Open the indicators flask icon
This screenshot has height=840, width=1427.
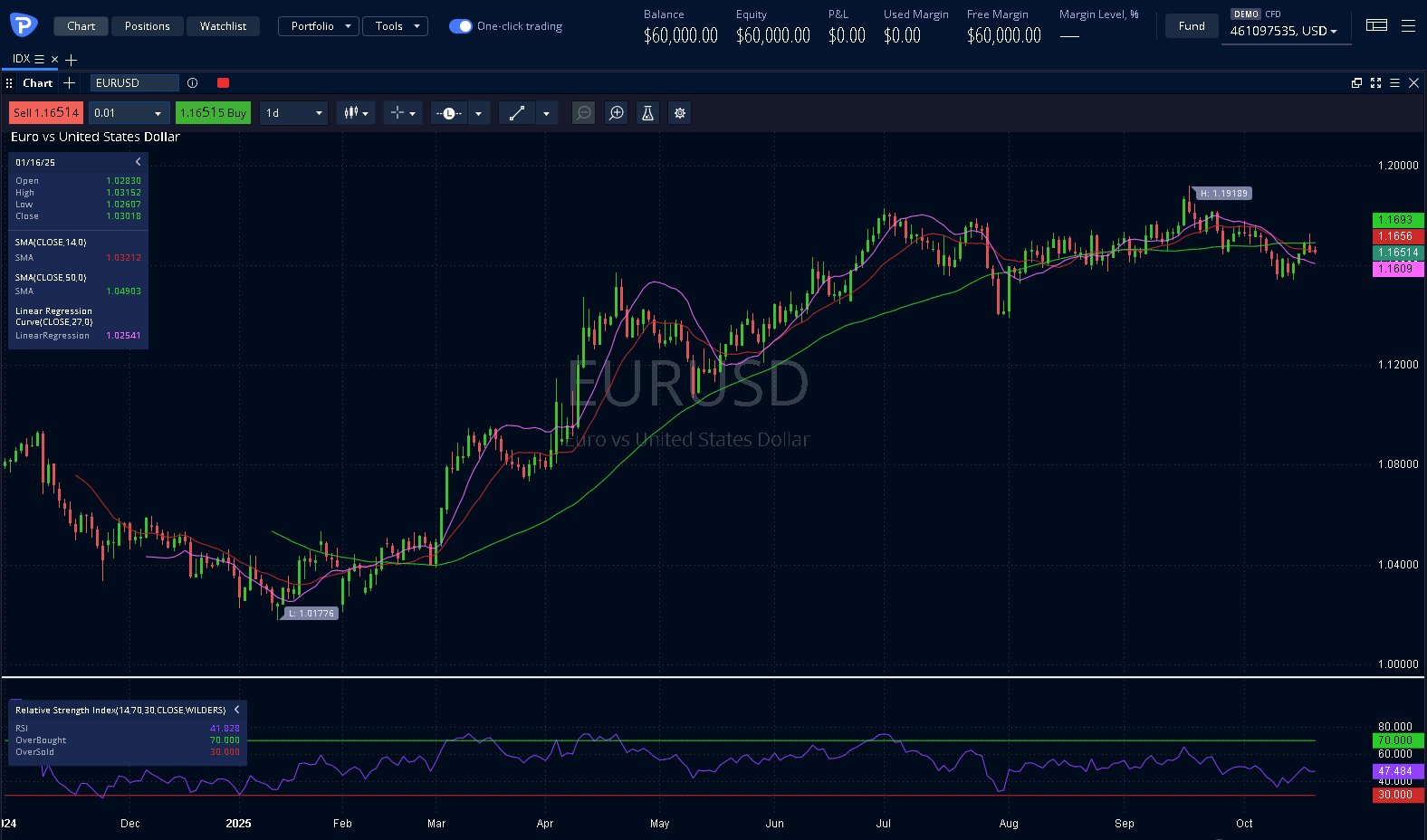(647, 113)
